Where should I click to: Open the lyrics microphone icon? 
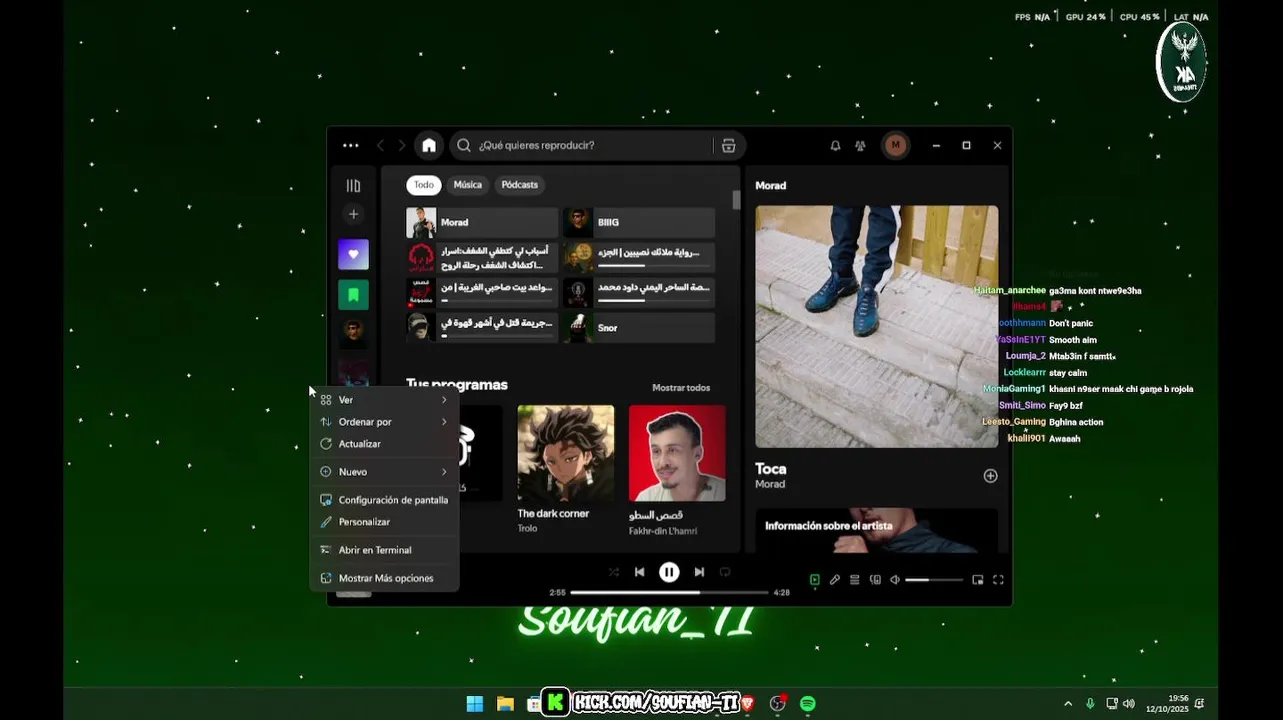(834, 580)
